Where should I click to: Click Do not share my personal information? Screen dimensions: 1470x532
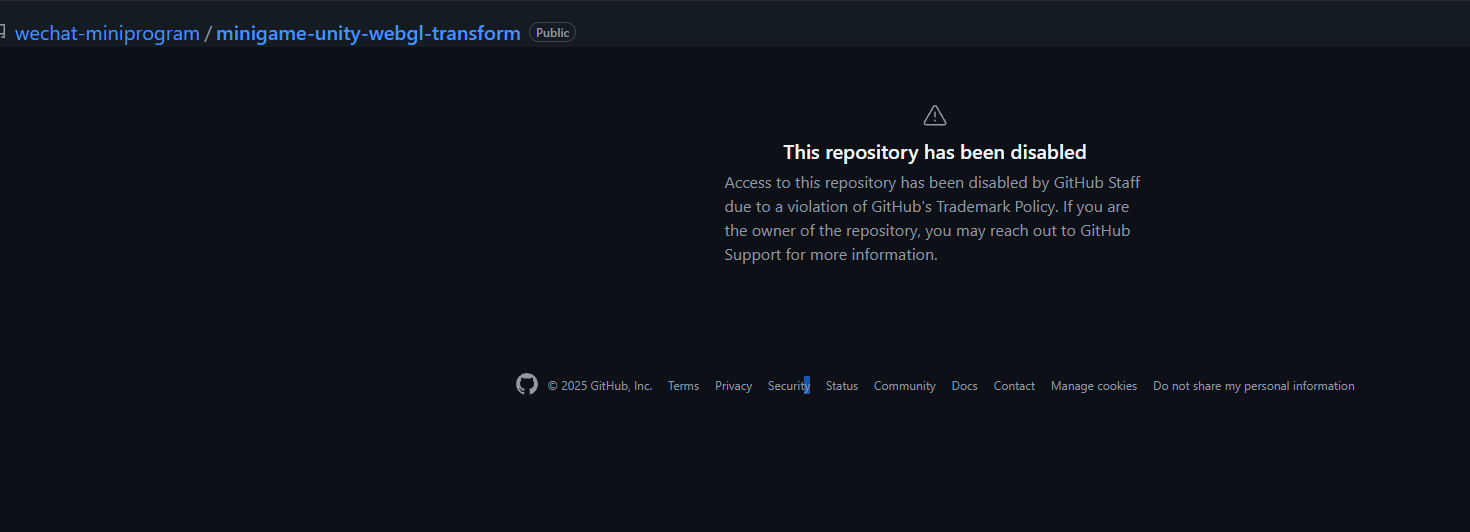tap(1254, 386)
